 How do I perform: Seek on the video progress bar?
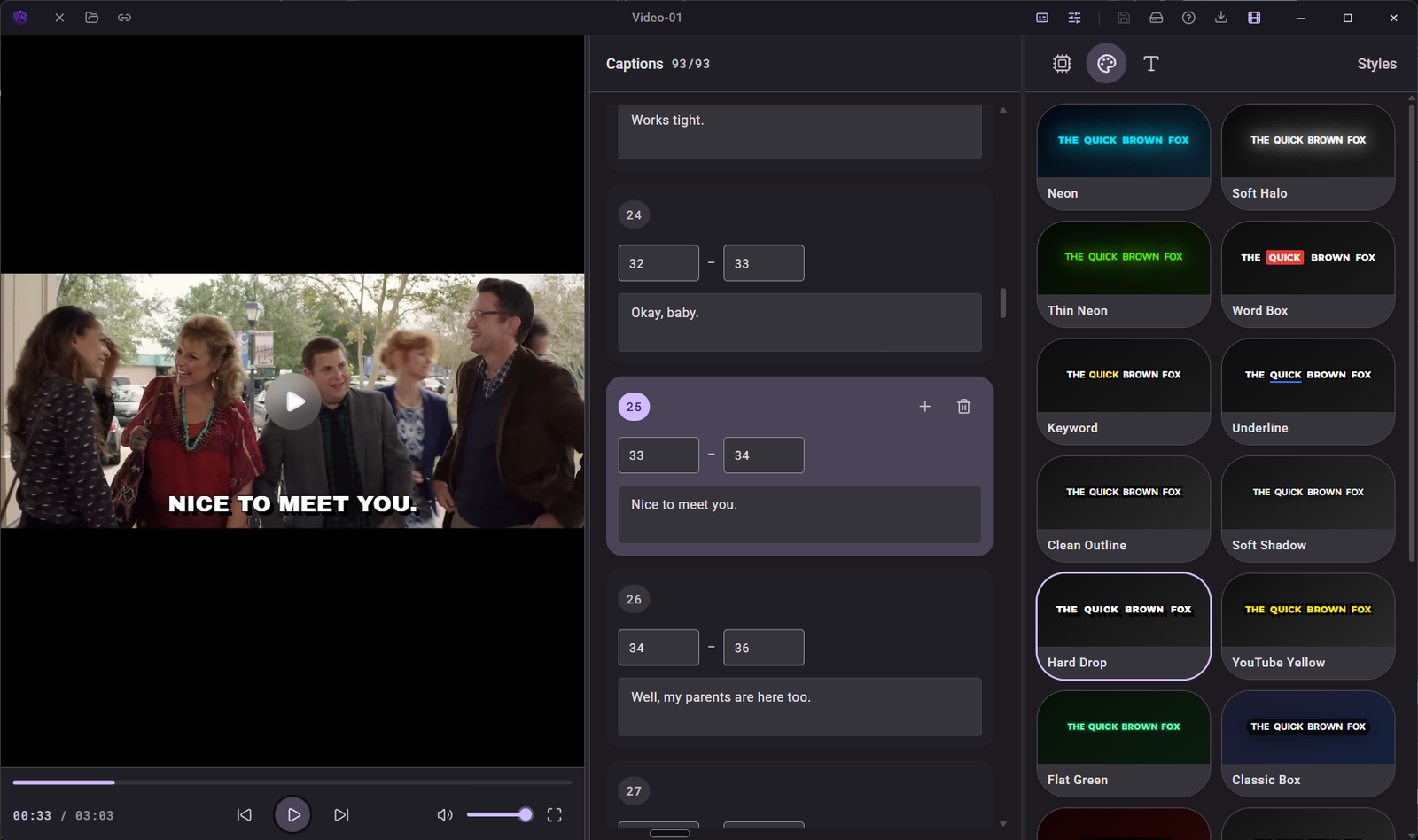click(x=292, y=782)
